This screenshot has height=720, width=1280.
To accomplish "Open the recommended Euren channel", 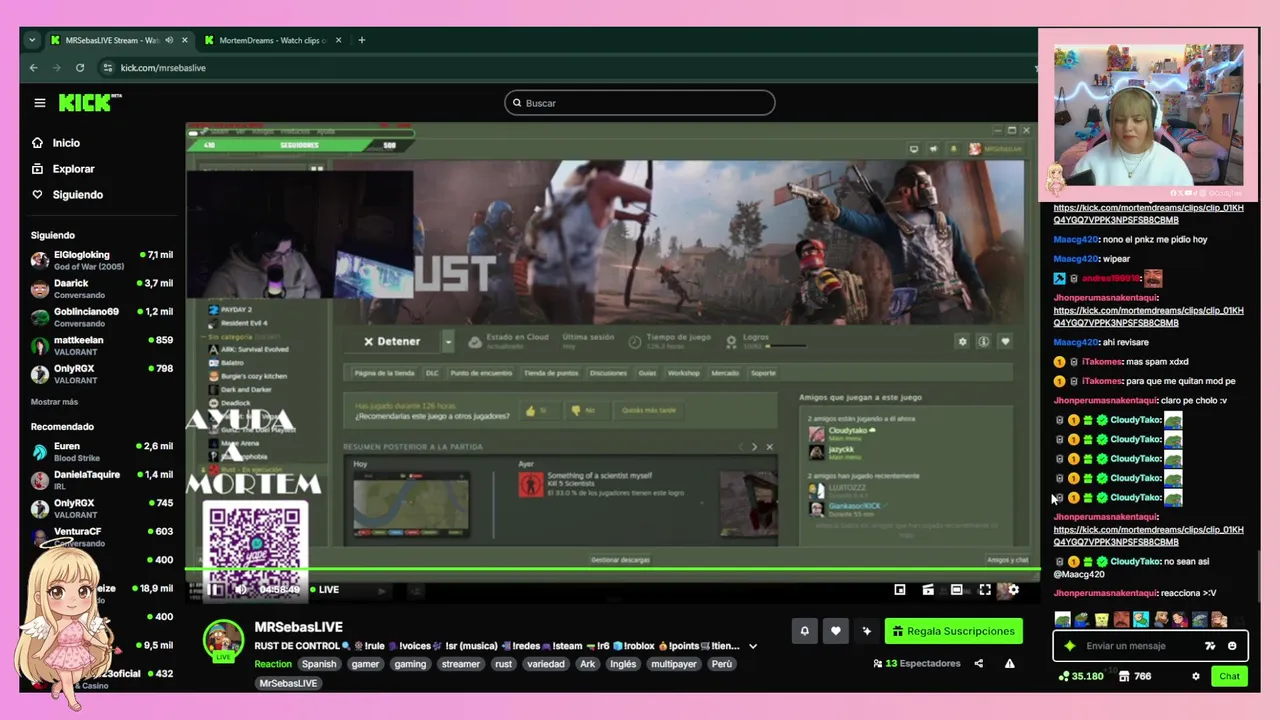I will click(x=100, y=452).
